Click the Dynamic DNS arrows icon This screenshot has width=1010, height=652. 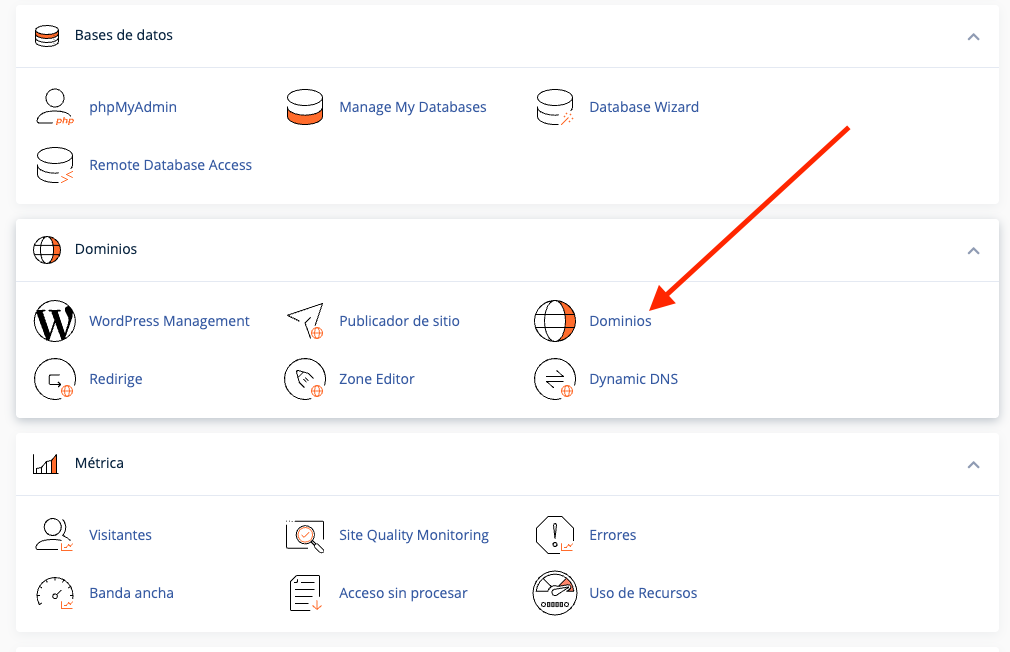tap(555, 379)
